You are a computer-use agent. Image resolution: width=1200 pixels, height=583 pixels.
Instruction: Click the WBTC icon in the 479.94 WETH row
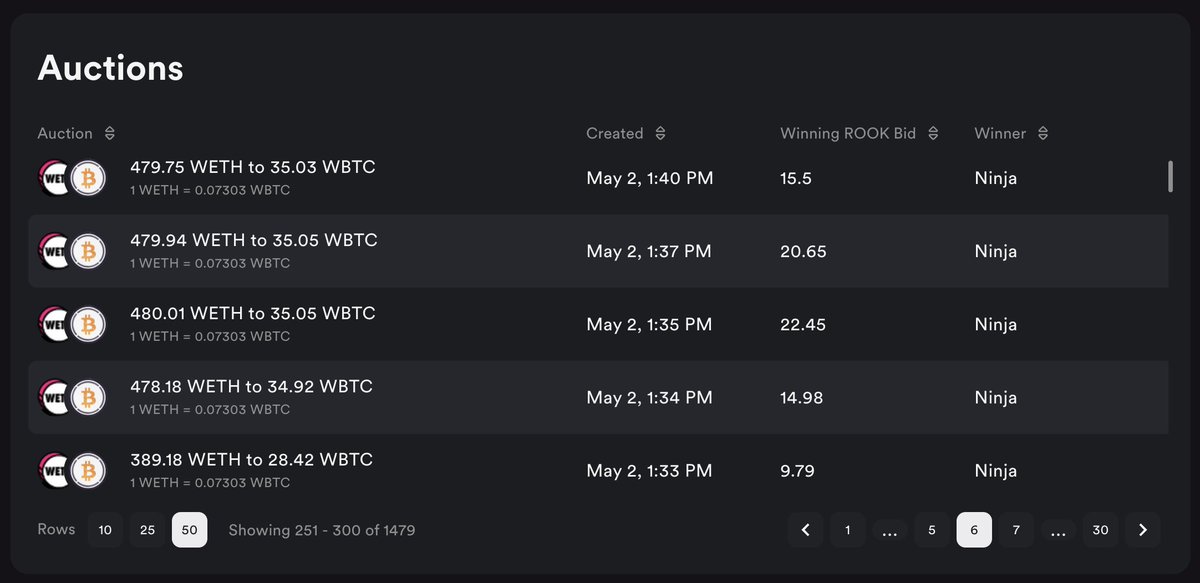[x=89, y=251]
